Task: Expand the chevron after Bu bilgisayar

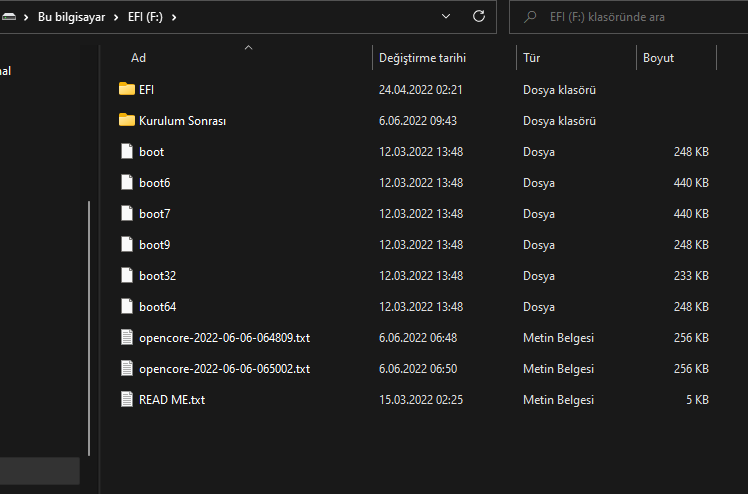Action: click(x=117, y=17)
